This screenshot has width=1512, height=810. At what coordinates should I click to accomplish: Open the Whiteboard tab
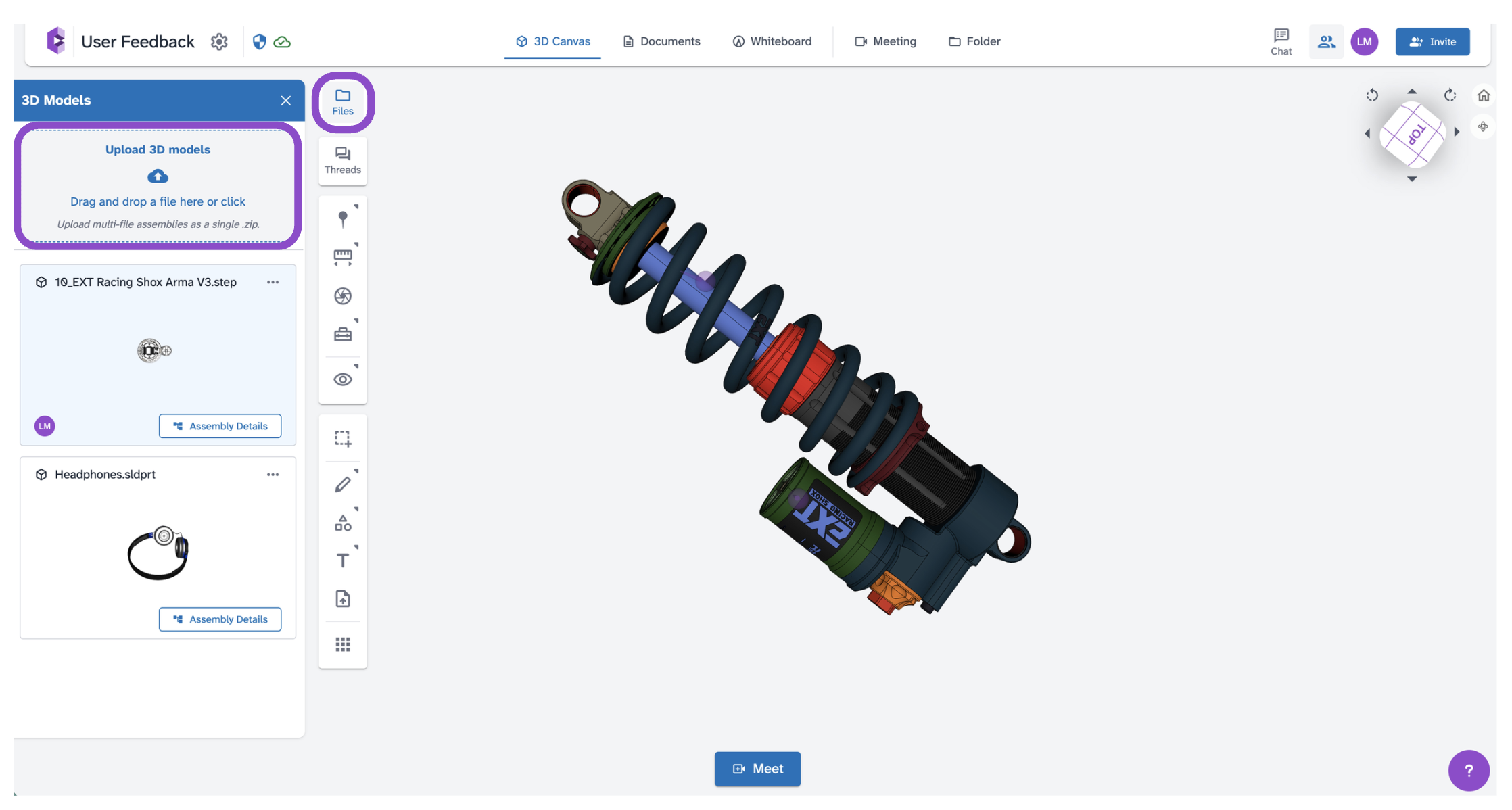(x=772, y=41)
